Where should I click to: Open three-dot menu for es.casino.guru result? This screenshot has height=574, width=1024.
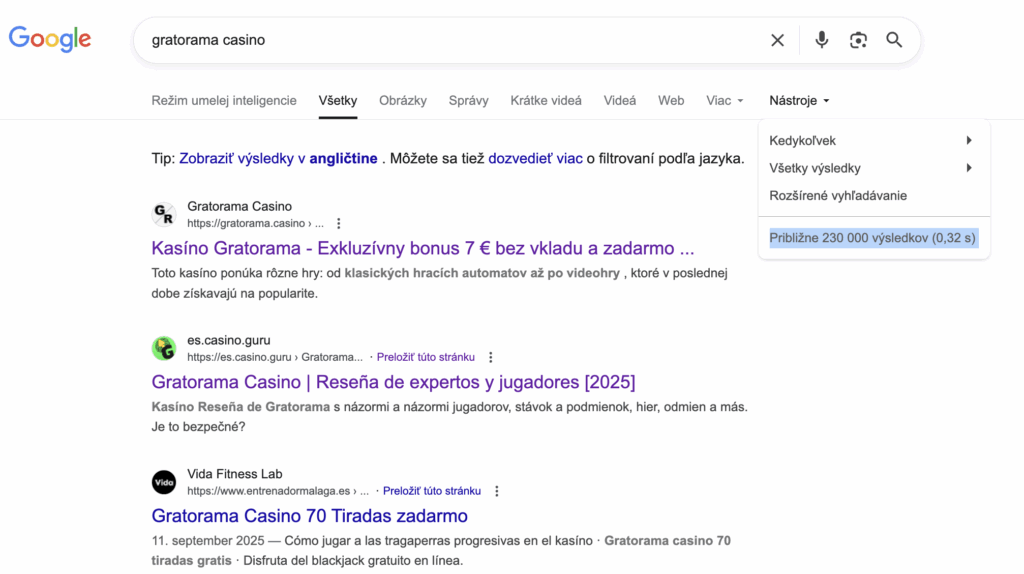click(x=490, y=357)
